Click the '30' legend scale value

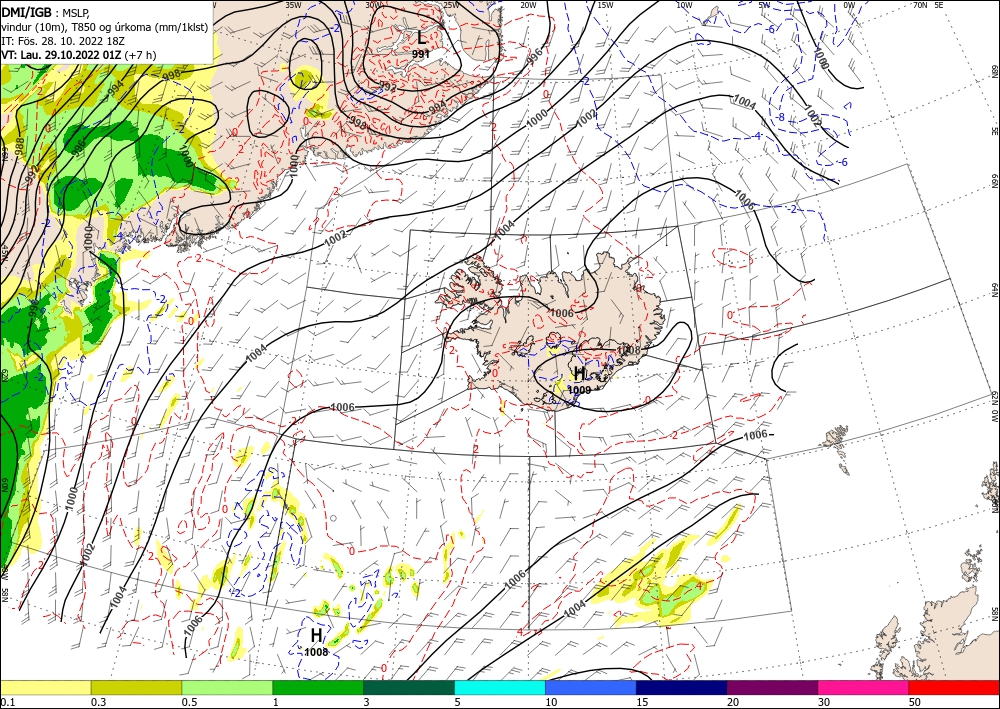824,702
